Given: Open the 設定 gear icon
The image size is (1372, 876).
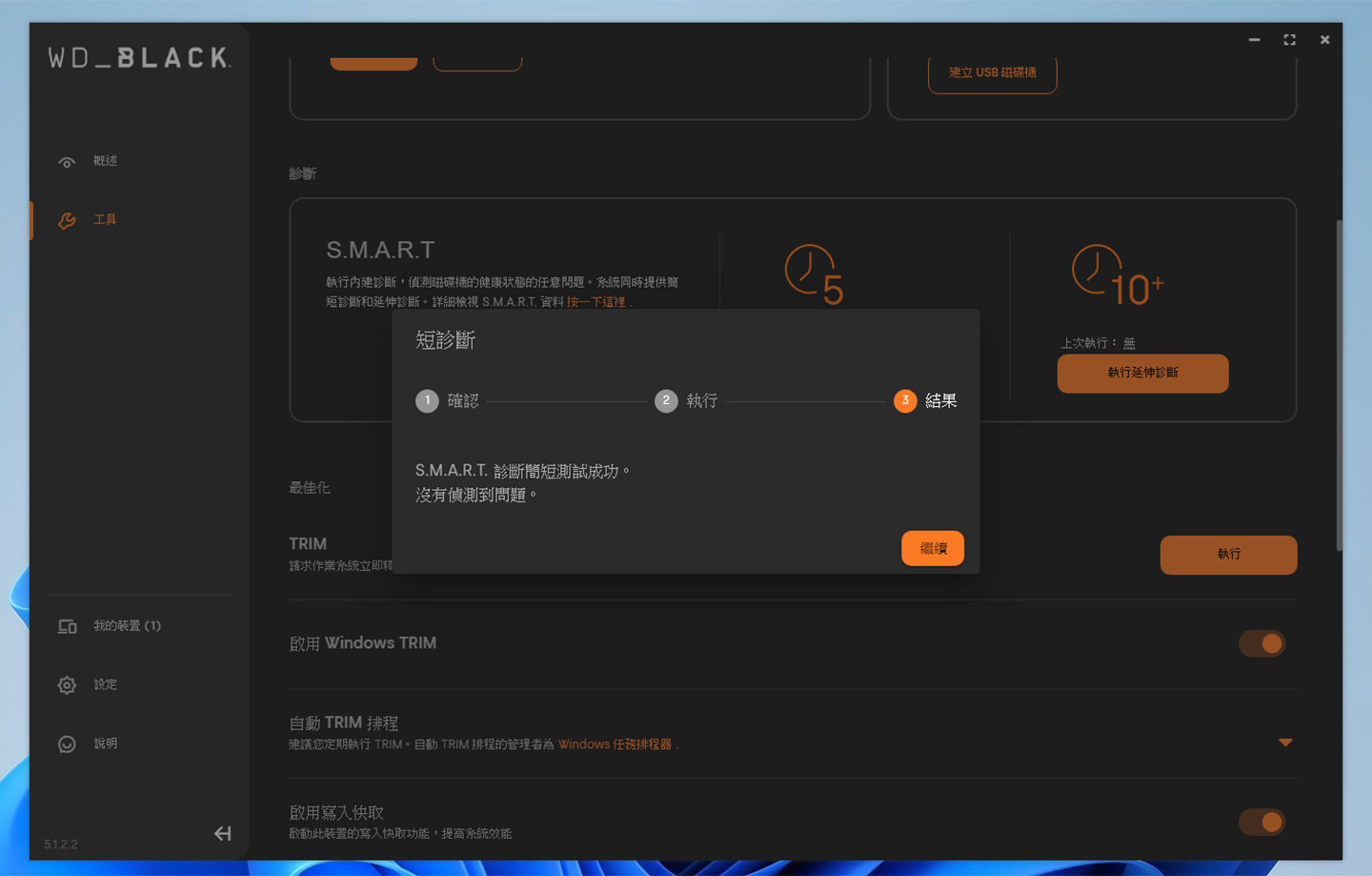Looking at the screenshot, I should pos(67,684).
